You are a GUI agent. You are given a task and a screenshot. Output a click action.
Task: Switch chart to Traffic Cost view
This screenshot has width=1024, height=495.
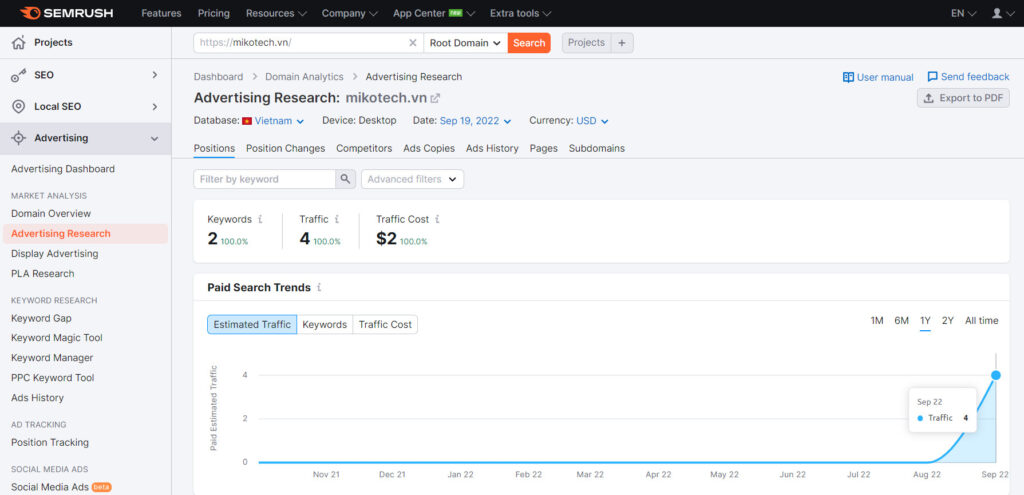385,325
